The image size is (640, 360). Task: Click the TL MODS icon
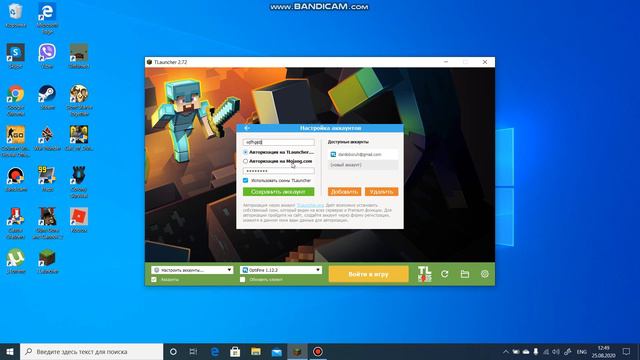(x=424, y=274)
